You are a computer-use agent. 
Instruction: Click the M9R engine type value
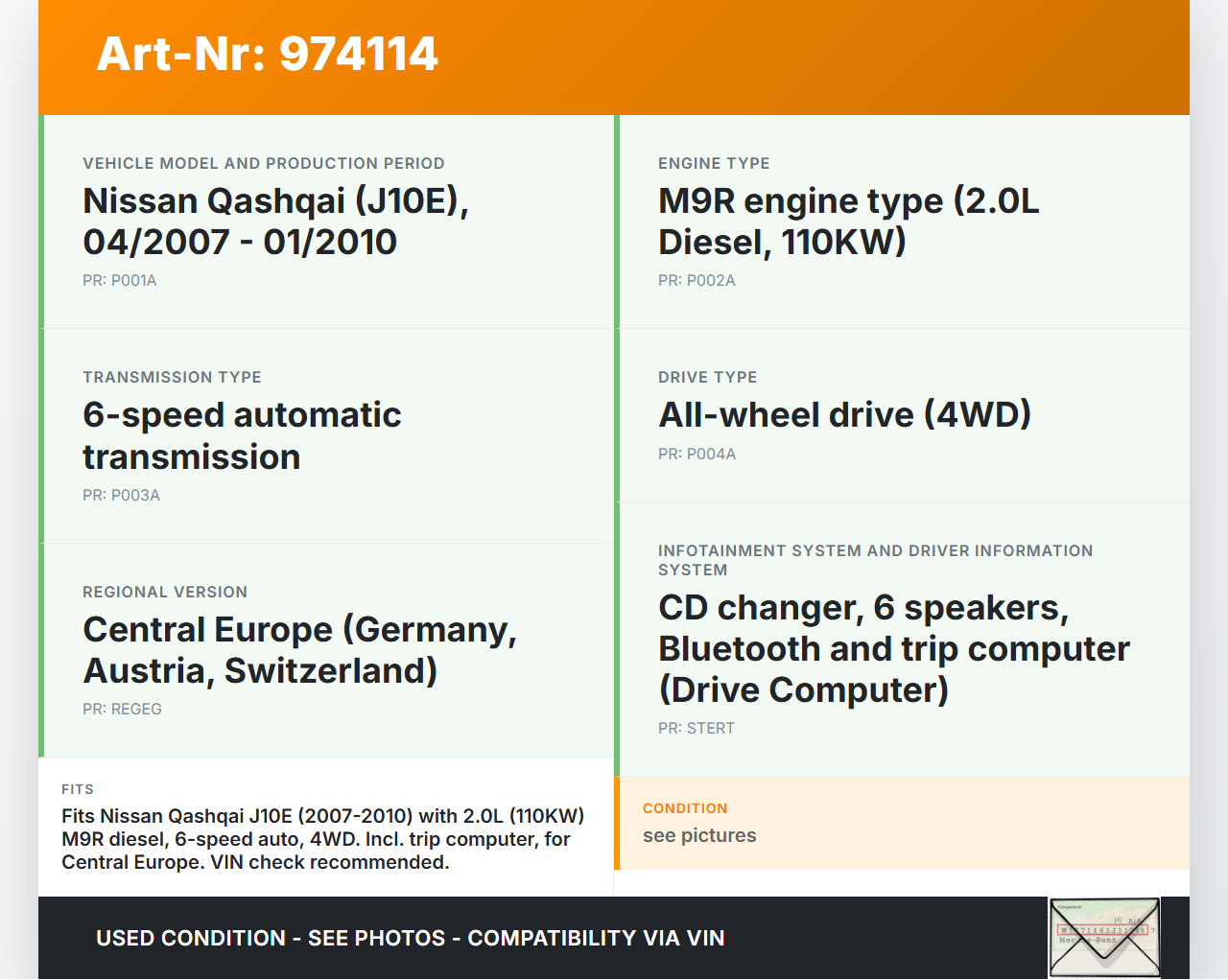[x=848, y=222]
